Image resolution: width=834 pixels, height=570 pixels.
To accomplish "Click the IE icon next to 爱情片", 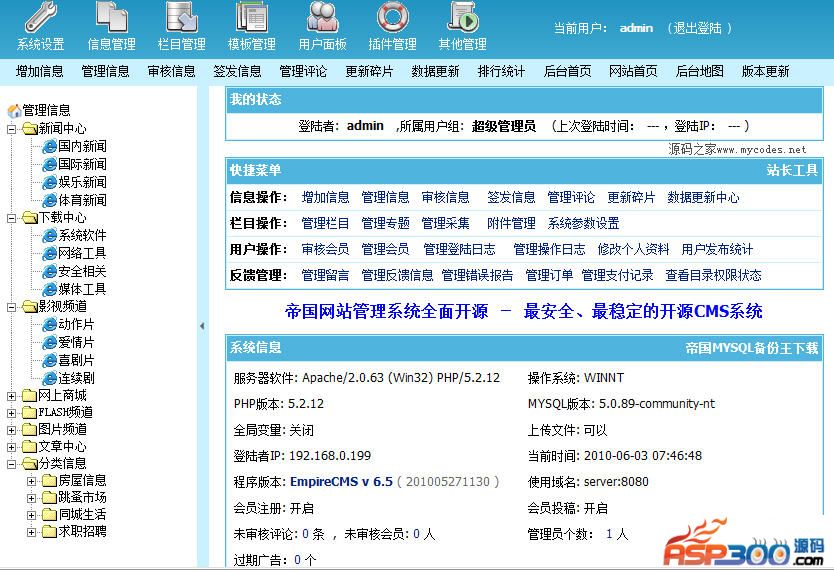I will [x=49, y=342].
